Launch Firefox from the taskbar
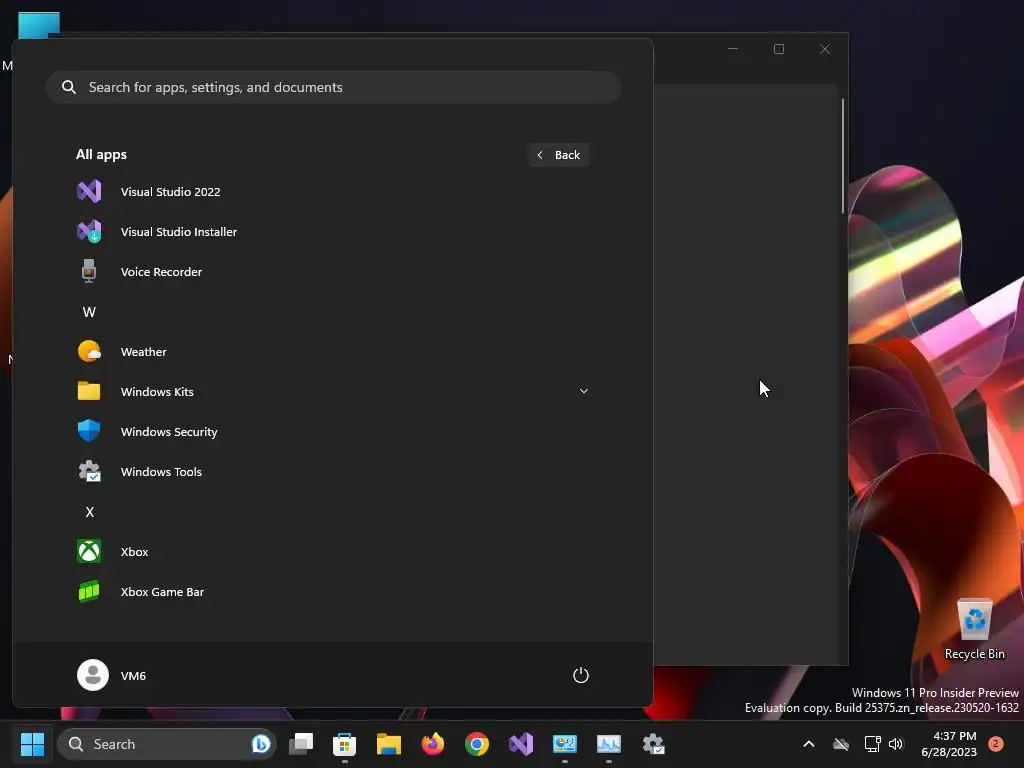 coord(432,744)
